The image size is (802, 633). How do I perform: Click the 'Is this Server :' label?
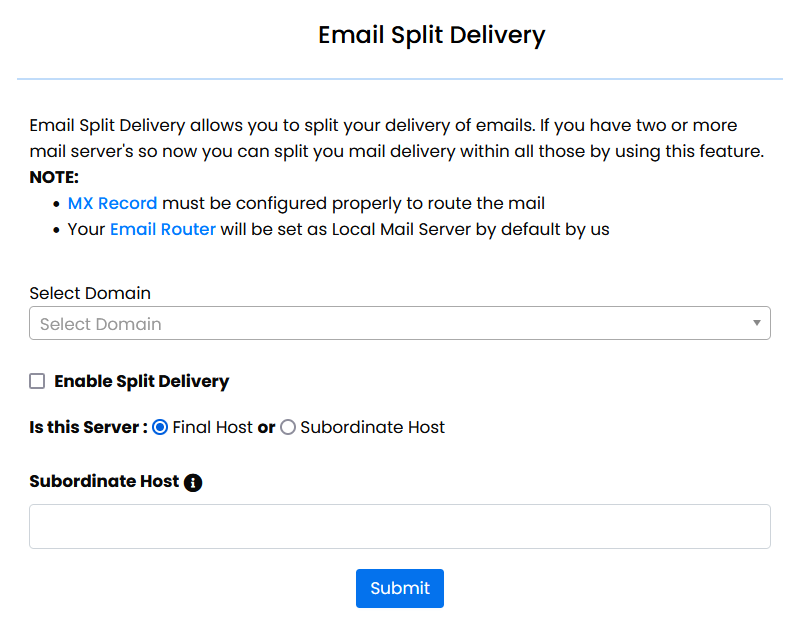(88, 427)
